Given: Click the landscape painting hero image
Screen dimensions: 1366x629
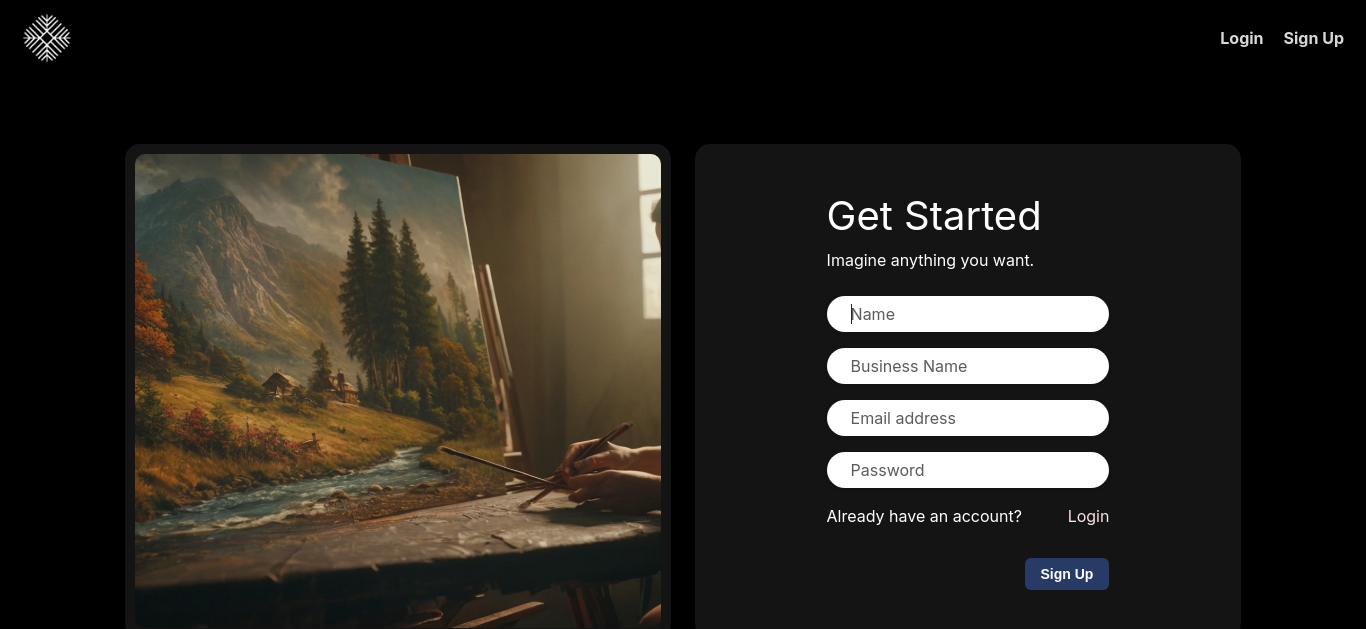Looking at the screenshot, I should pyautogui.click(x=398, y=391).
